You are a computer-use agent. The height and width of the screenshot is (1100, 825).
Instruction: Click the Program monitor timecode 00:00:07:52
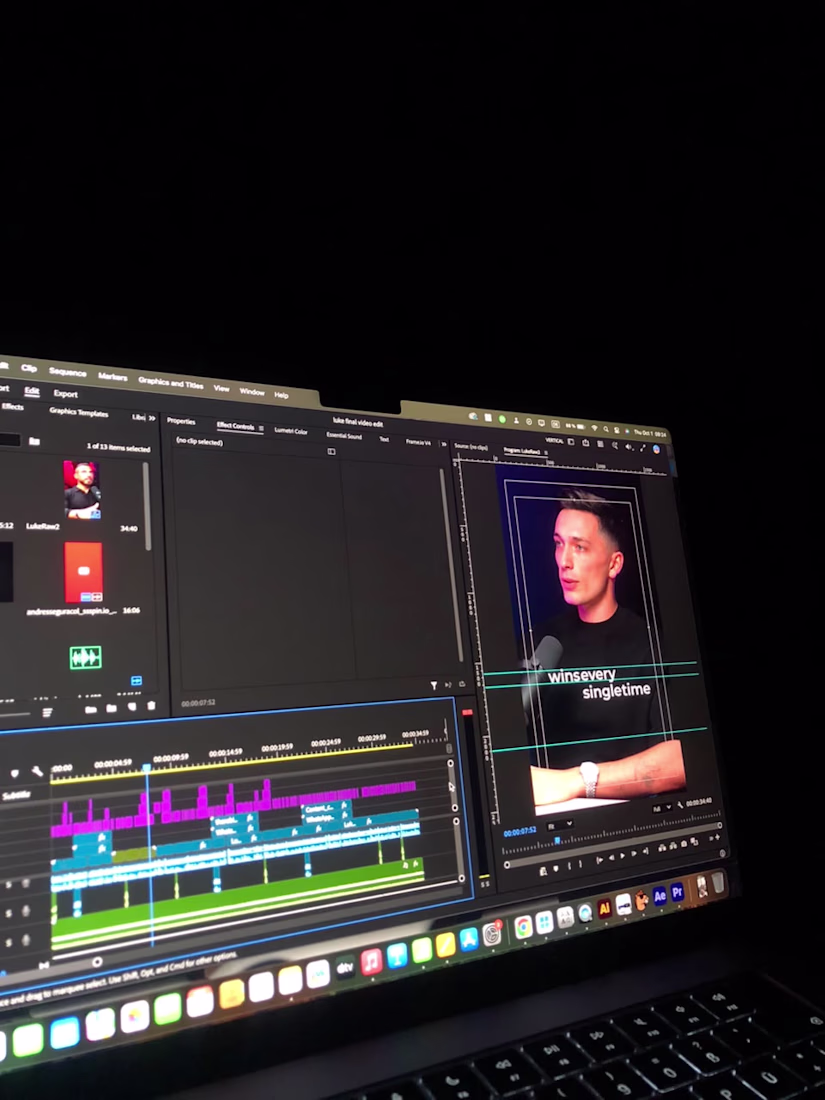point(520,832)
